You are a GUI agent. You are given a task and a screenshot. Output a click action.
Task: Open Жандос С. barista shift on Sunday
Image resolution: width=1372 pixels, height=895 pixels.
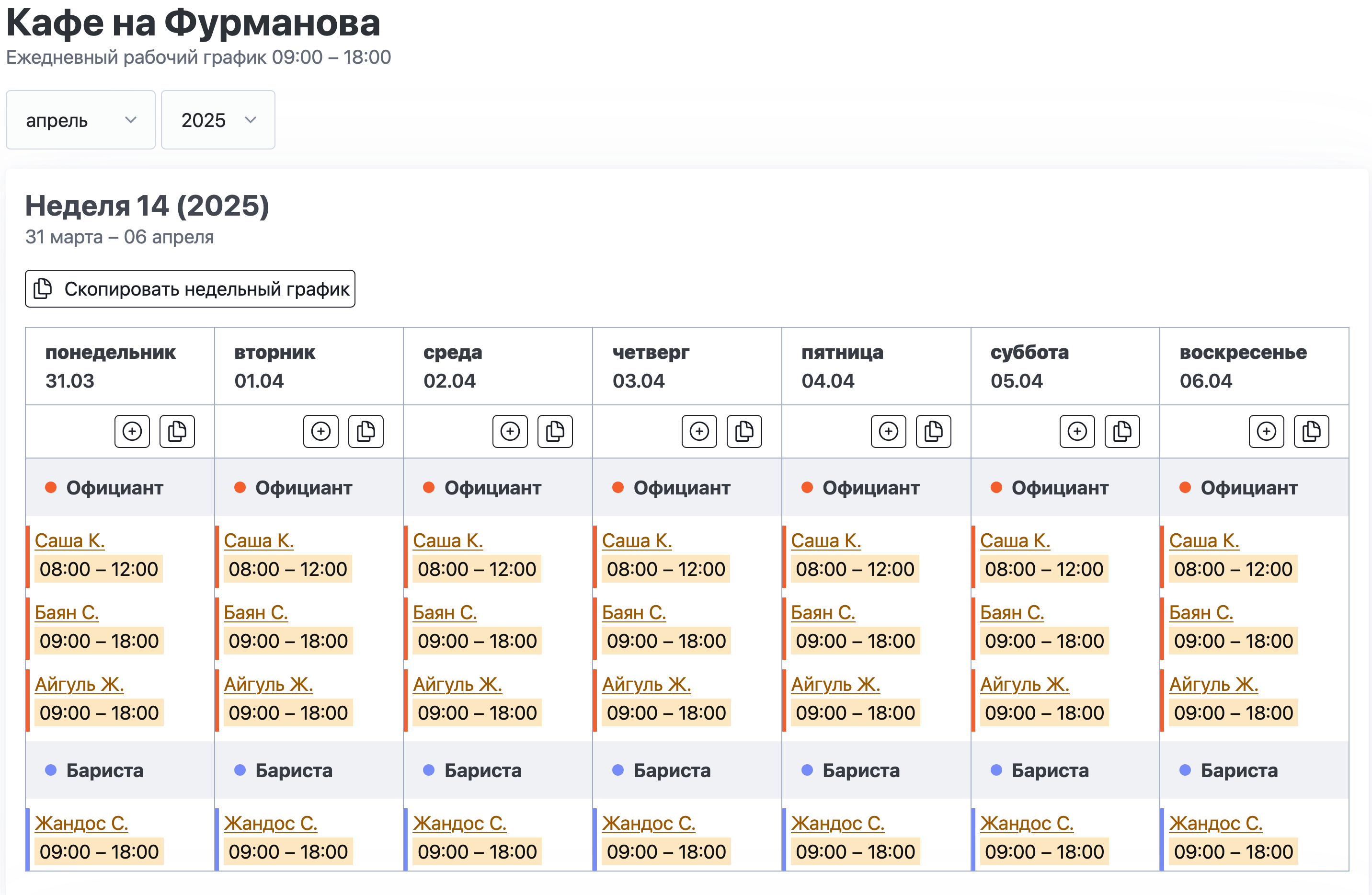tap(1215, 823)
